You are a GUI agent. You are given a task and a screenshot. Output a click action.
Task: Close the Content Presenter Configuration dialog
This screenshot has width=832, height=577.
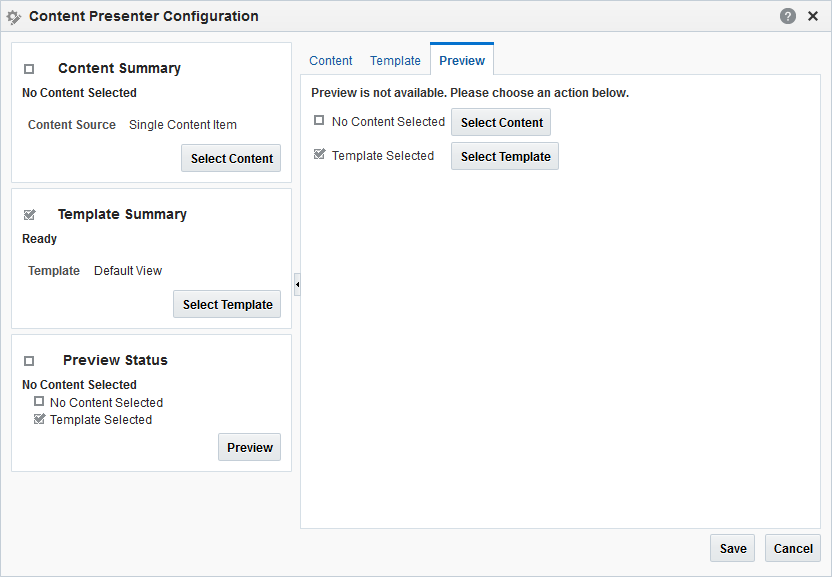[x=813, y=16]
